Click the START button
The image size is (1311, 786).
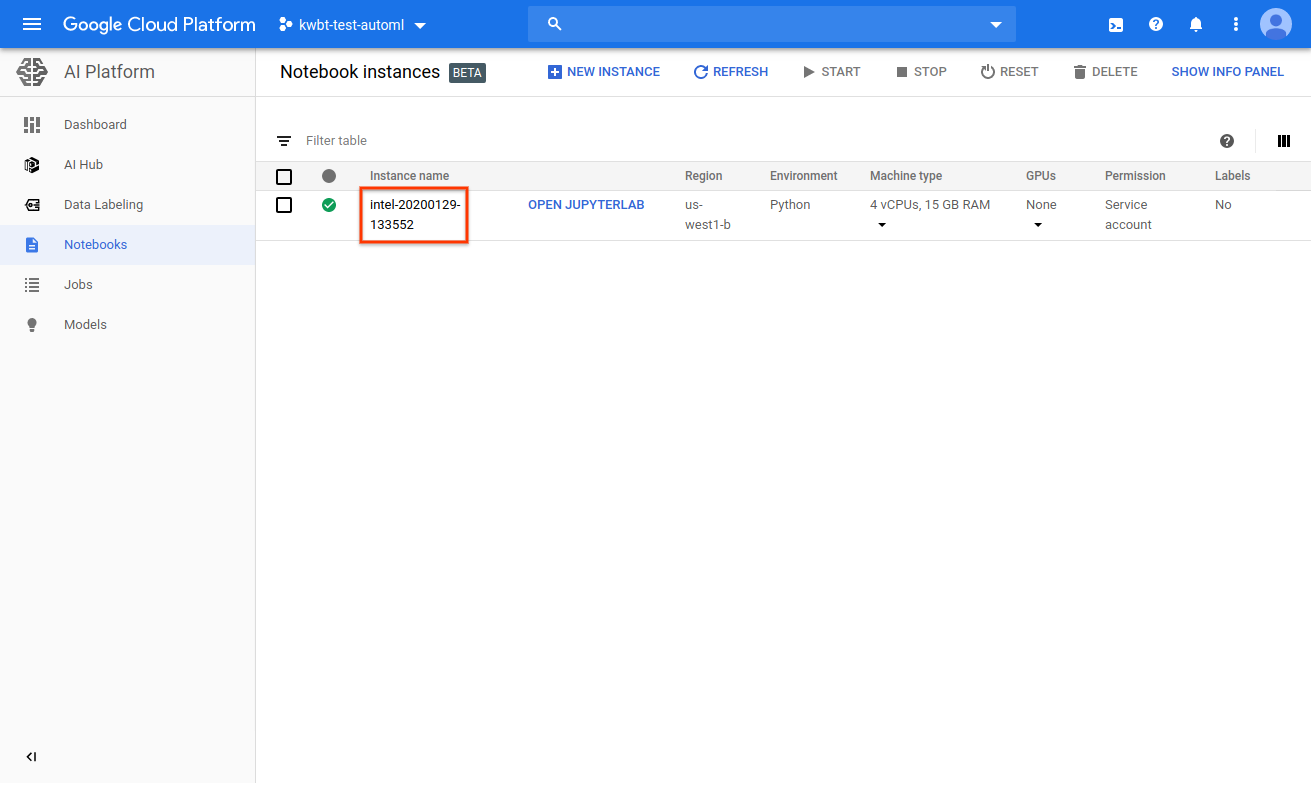tap(831, 72)
